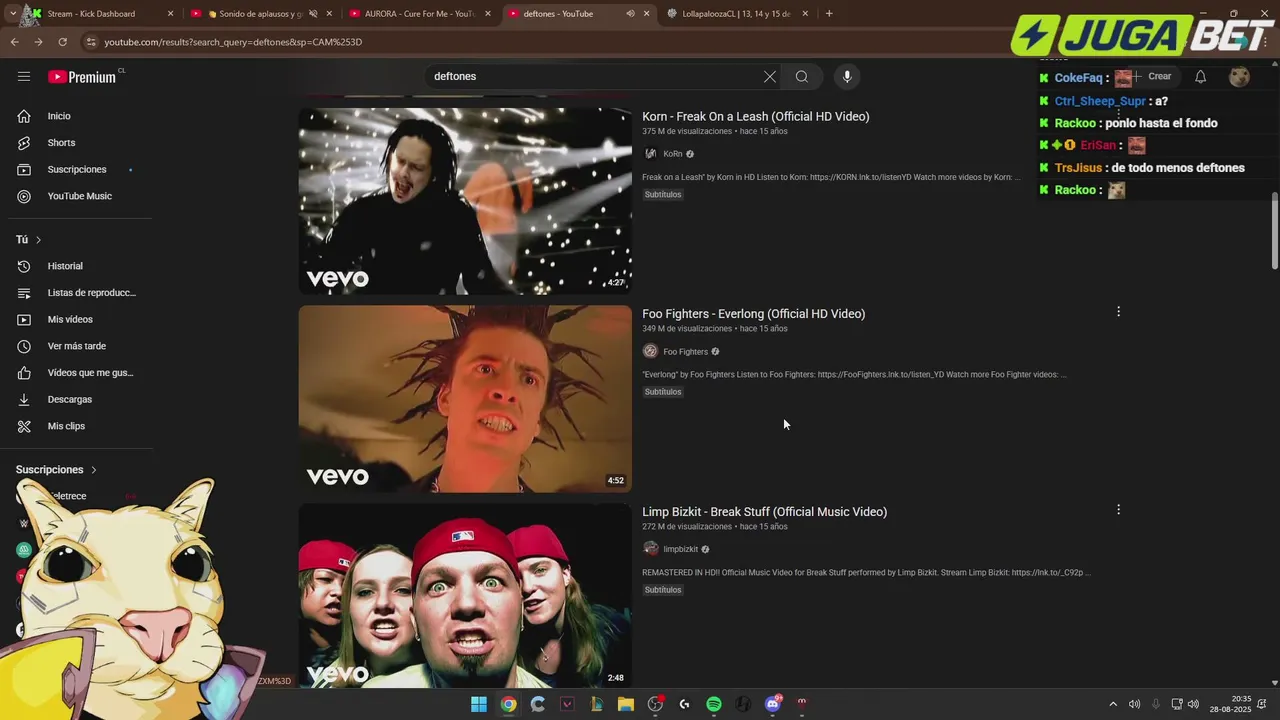Click the Foo Fighters channel avatar icon

coord(650,351)
